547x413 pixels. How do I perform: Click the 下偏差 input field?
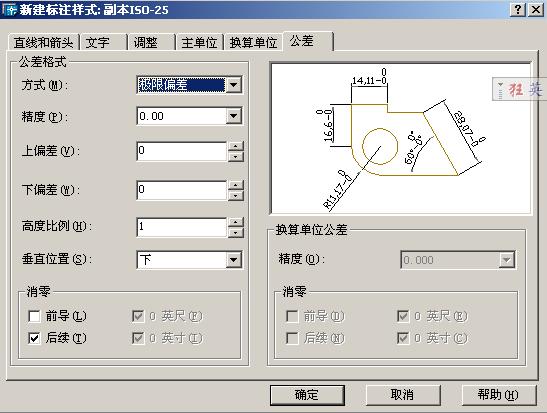182,190
